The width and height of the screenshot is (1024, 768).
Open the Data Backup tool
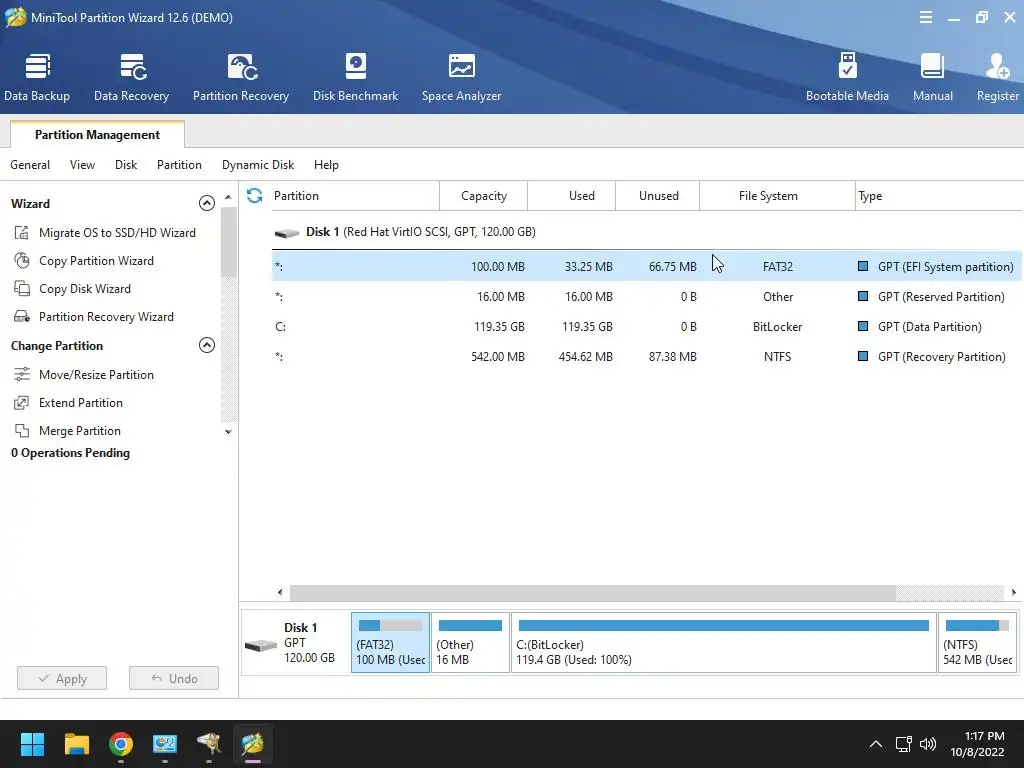37,78
